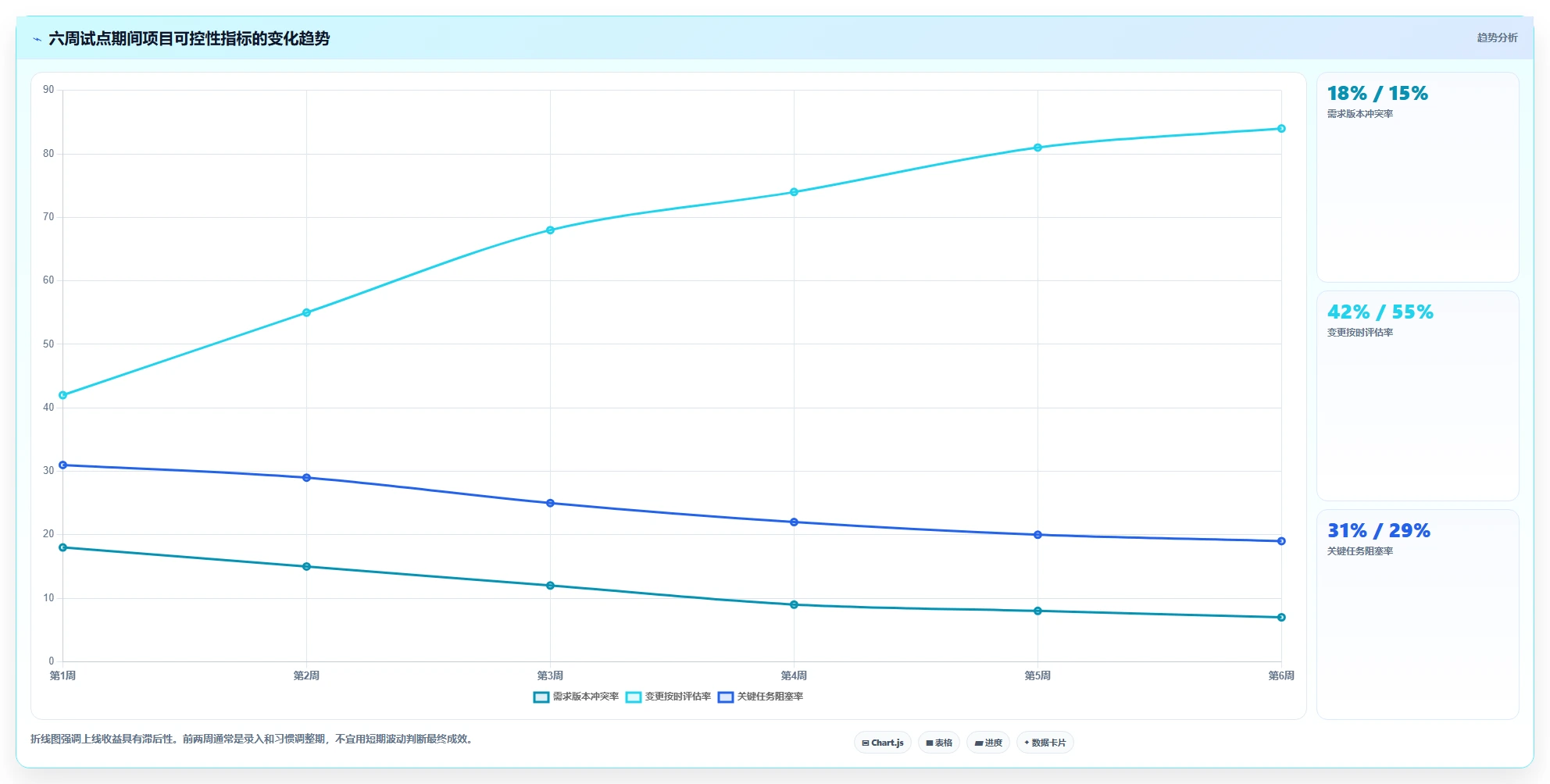Click the 需求版本冲突率 point at 第5周

coord(1037,611)
